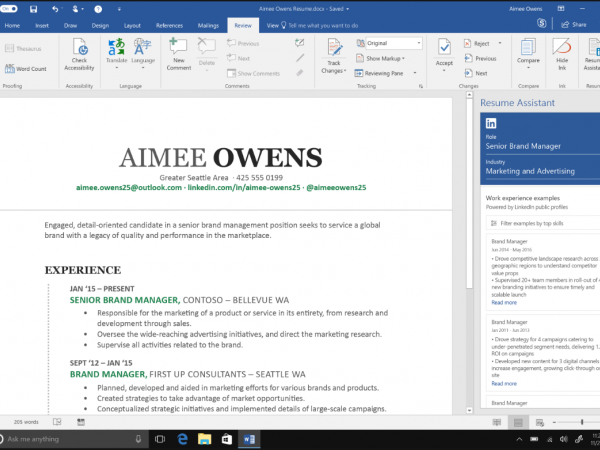Switch to the Insert tab
600x450 pixels.
42,26
